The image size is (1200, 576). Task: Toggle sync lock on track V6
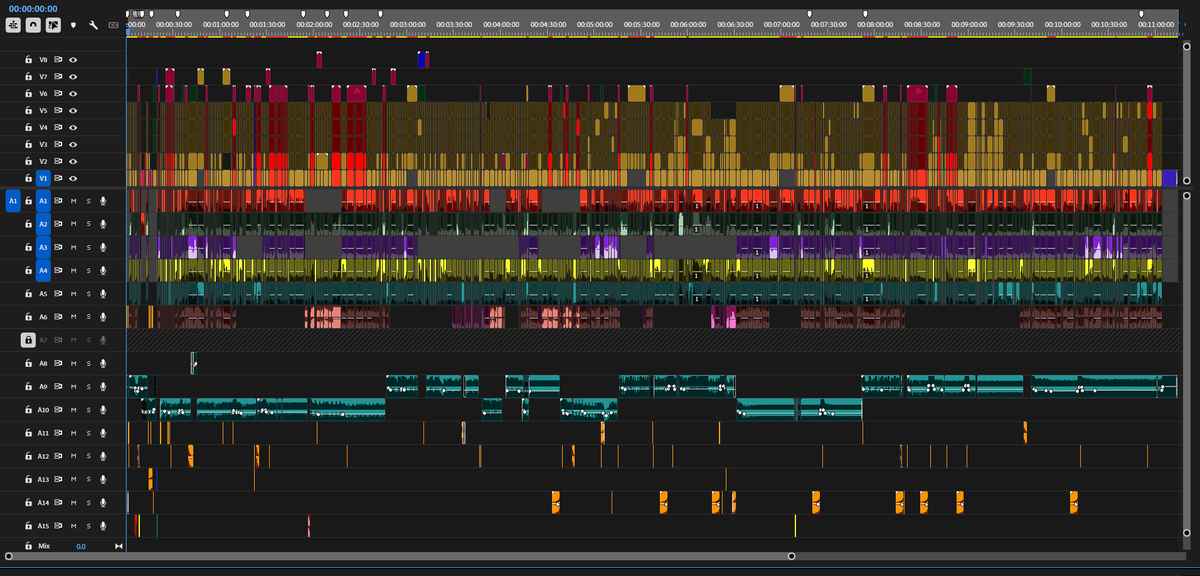point(59,93)
